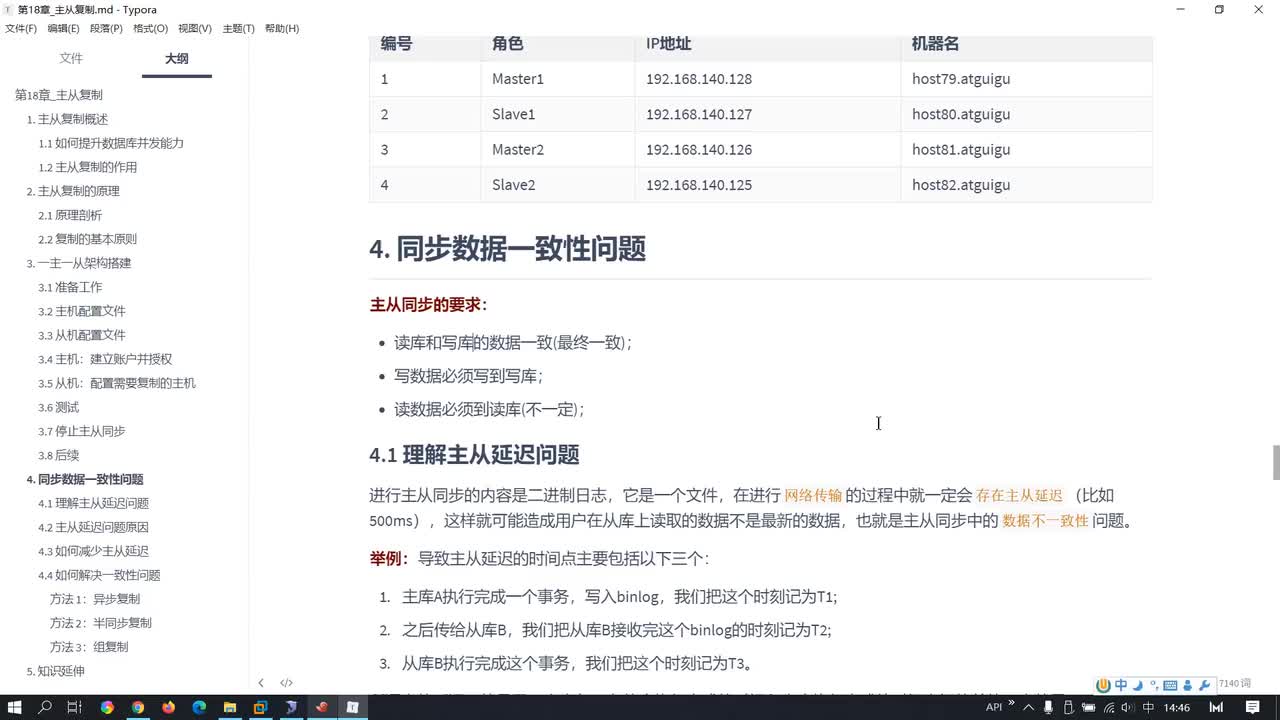Expand the taskbar toolbar overflow chevron

pyautogui.click(x=1011, y=702)
